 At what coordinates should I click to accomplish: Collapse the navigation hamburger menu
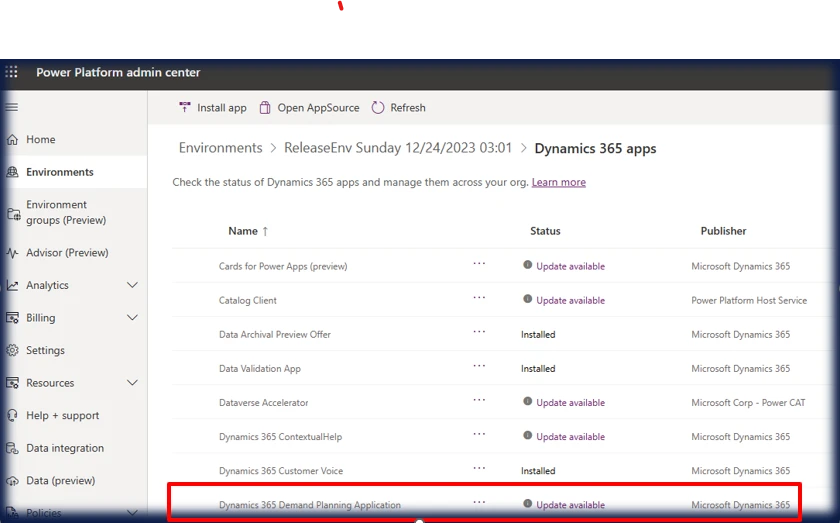coord(11,107)
